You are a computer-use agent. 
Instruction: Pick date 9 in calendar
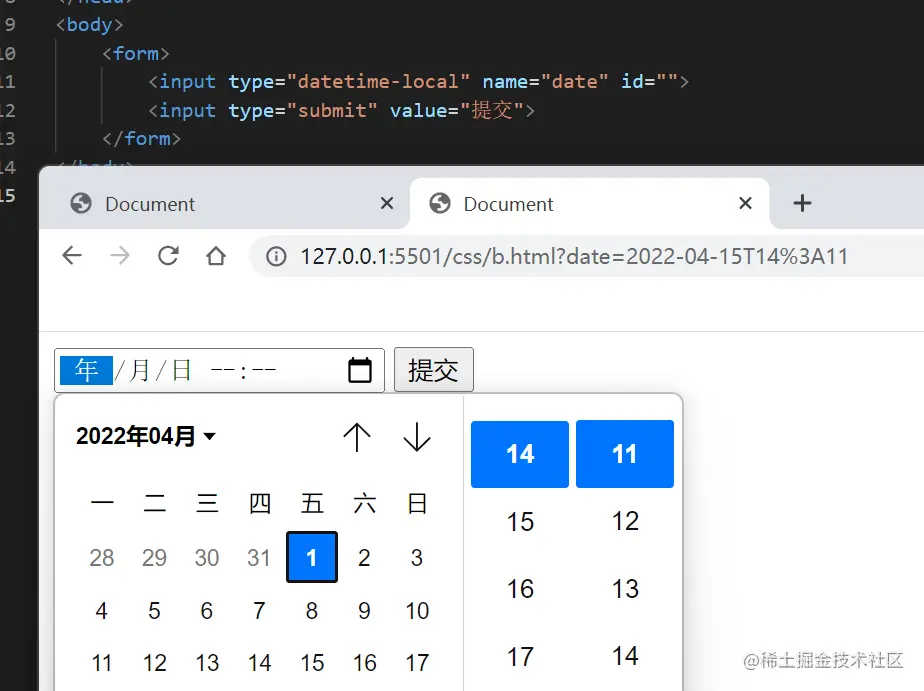[x=364, y=610]
